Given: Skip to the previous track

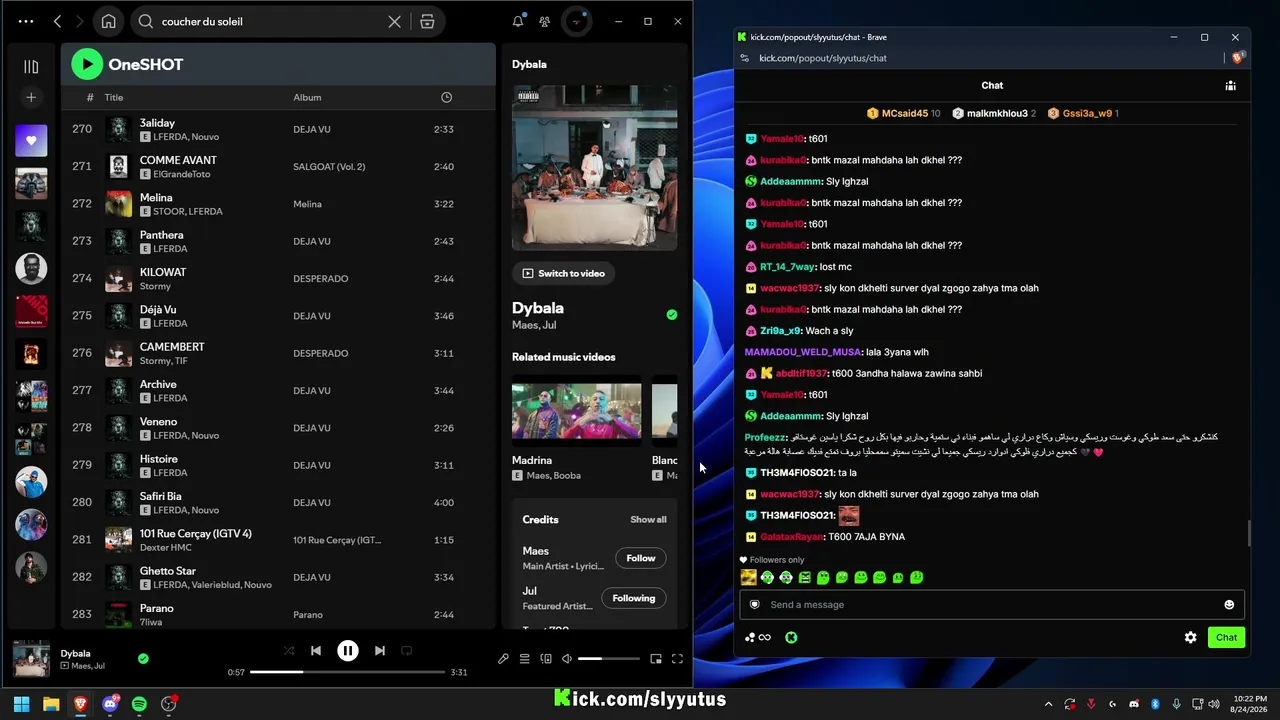Looking at the screenshot, I should coord(316,650).
